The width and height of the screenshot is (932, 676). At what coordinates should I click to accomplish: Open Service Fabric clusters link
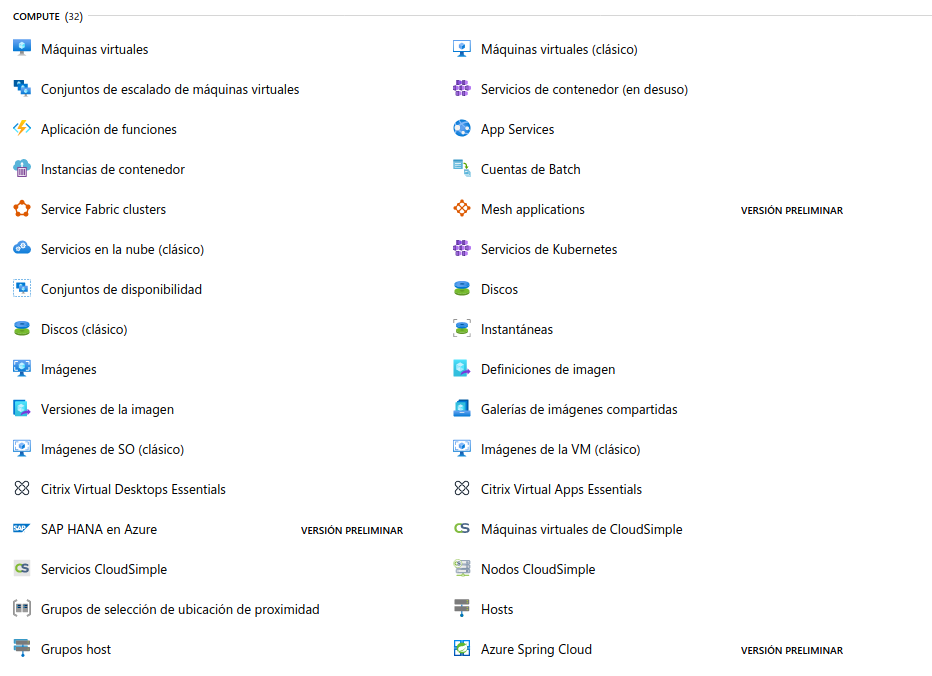point(103,209)
